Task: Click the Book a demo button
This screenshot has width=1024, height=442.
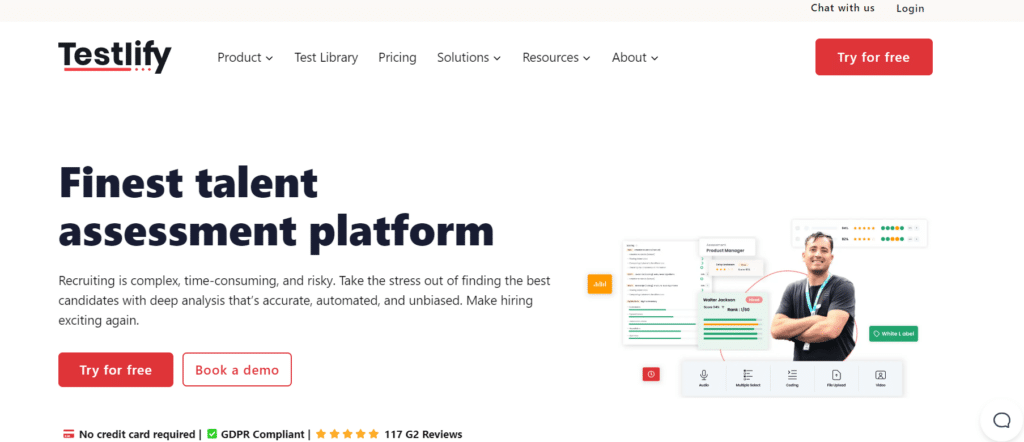Action: tap(237, 370)
